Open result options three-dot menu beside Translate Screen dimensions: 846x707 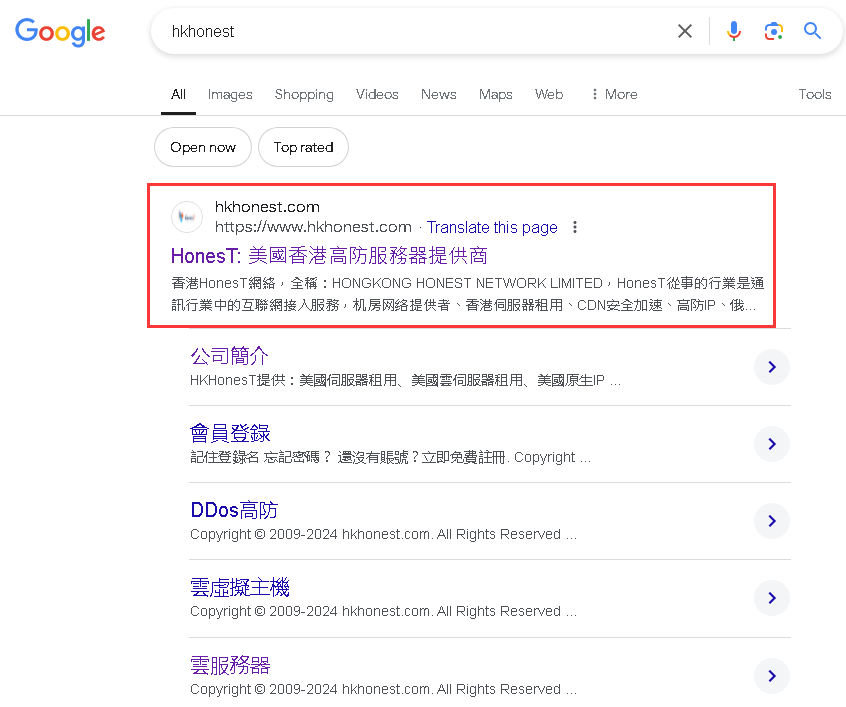click(x=575, y=227)
